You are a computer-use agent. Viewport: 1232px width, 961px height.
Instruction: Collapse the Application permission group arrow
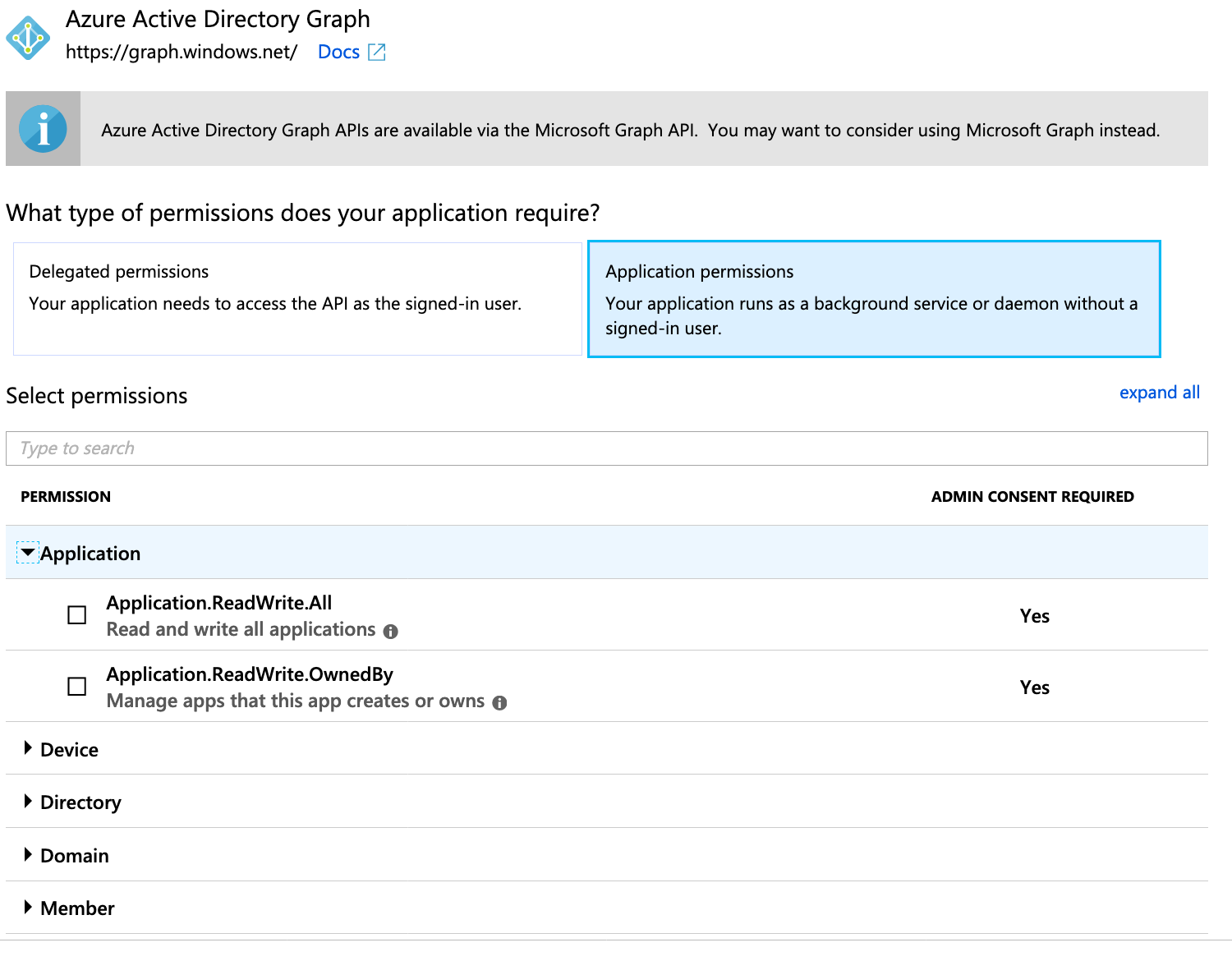pos(28,553)
